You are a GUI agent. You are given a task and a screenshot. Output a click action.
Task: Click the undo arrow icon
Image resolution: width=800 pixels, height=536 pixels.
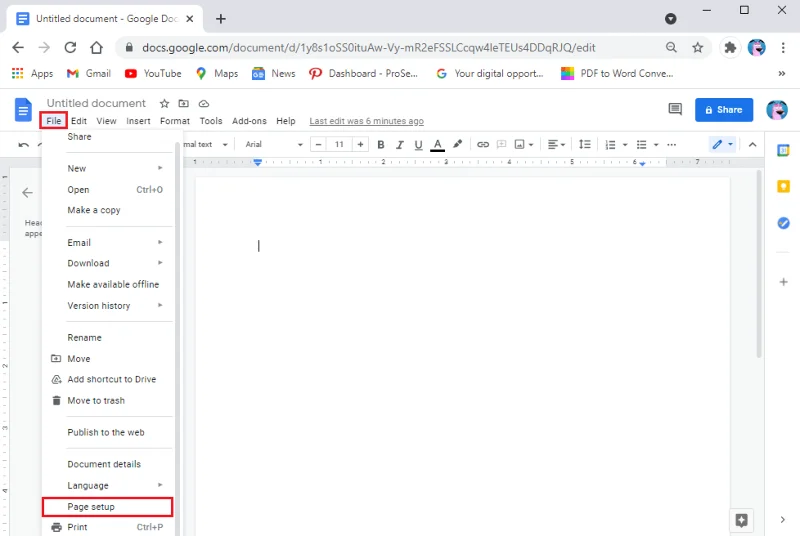click(x=23, y=145)
